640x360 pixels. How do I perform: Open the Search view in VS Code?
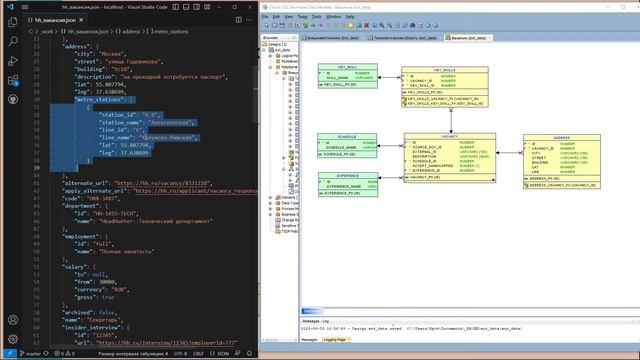[x=13, y=41]
